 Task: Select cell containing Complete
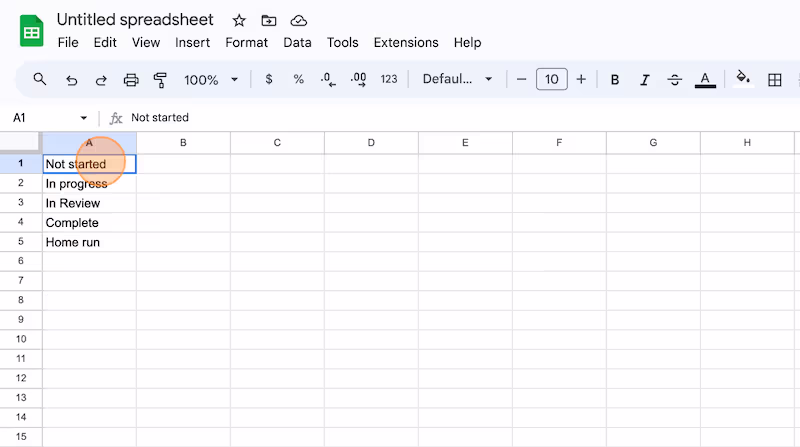click(x=89, y=222)
